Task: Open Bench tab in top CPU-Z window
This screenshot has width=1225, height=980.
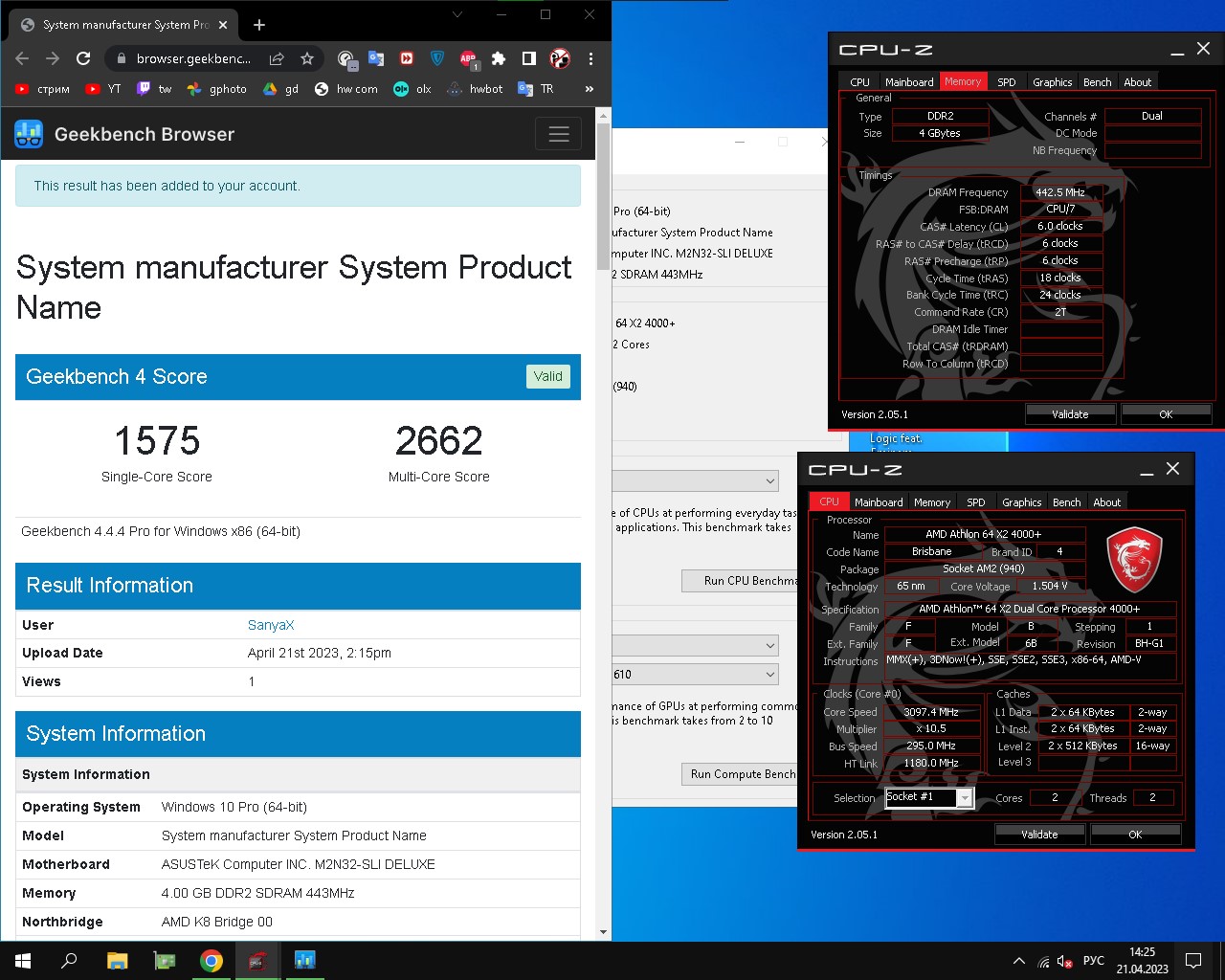Action: (1098, 82)
